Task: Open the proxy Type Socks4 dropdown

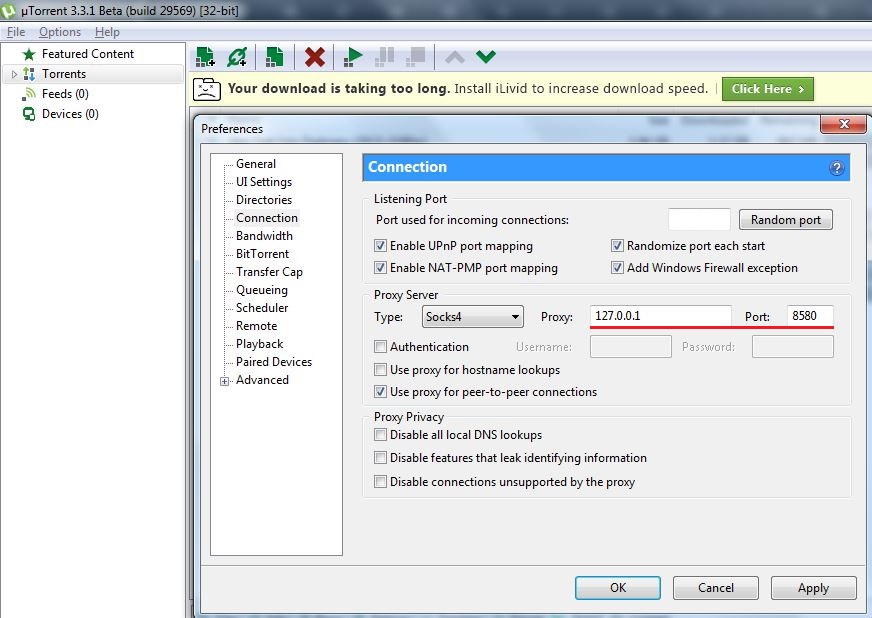Action: [x=472, y=317]
